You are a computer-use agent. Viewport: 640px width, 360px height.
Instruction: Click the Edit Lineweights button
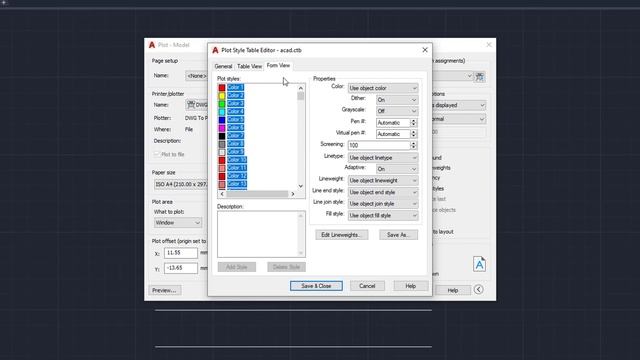point(341,235)
